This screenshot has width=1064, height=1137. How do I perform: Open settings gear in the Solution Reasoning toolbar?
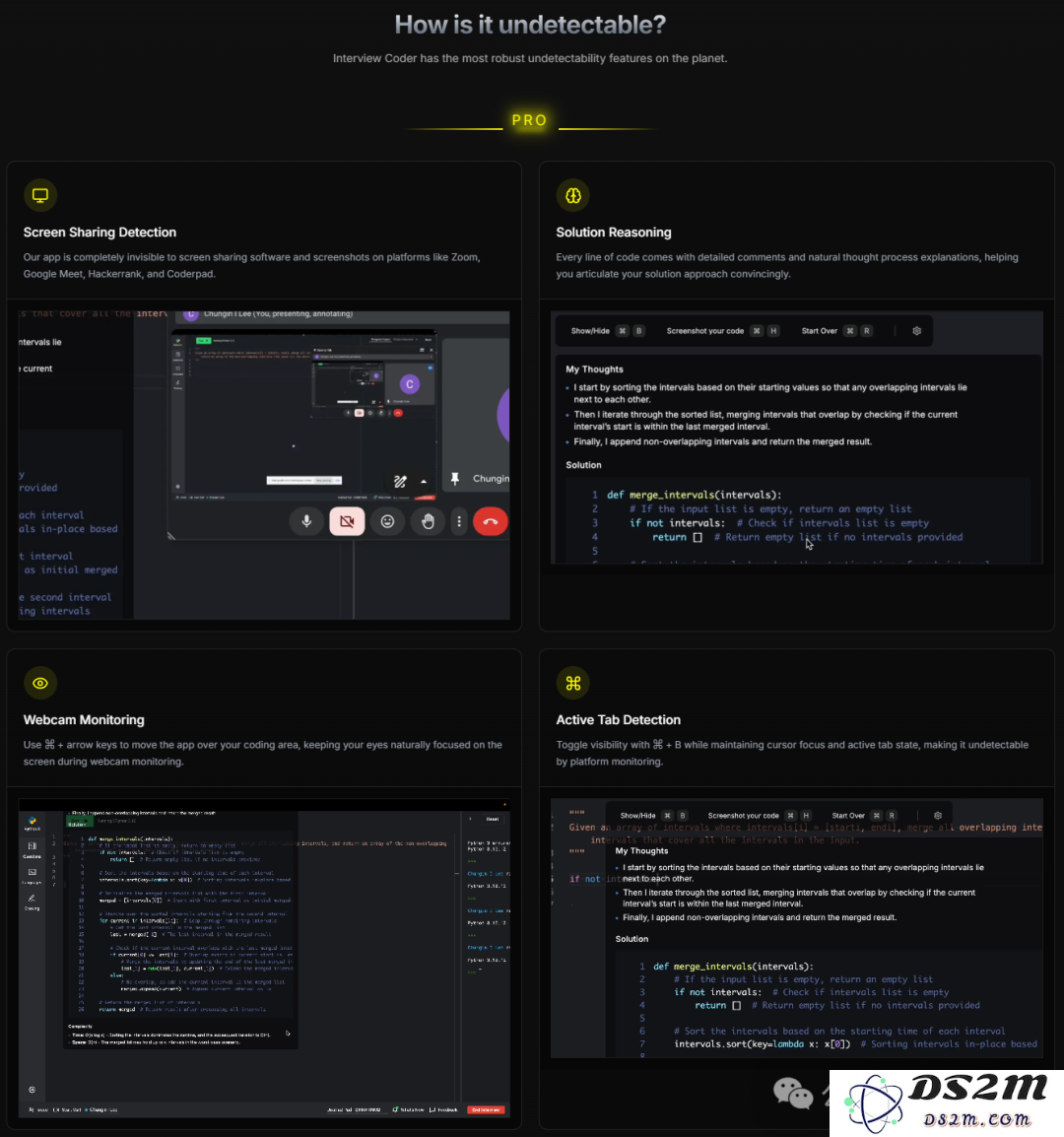point(917,331)
